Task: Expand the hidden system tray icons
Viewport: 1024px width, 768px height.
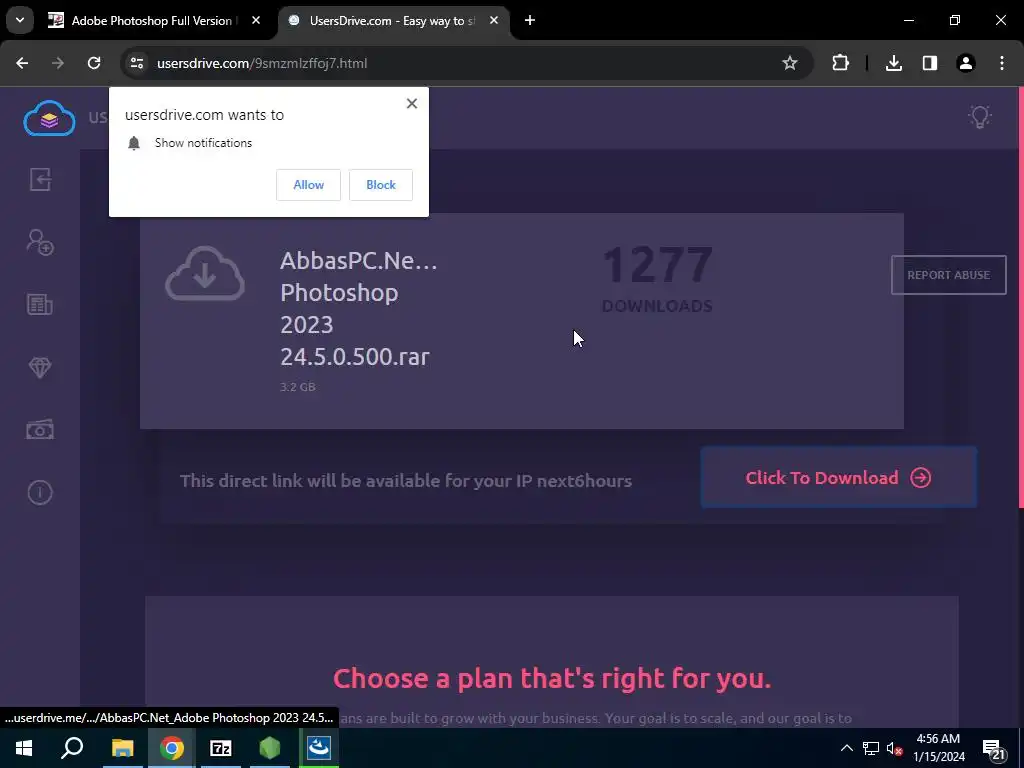Action: coord(846,748)
